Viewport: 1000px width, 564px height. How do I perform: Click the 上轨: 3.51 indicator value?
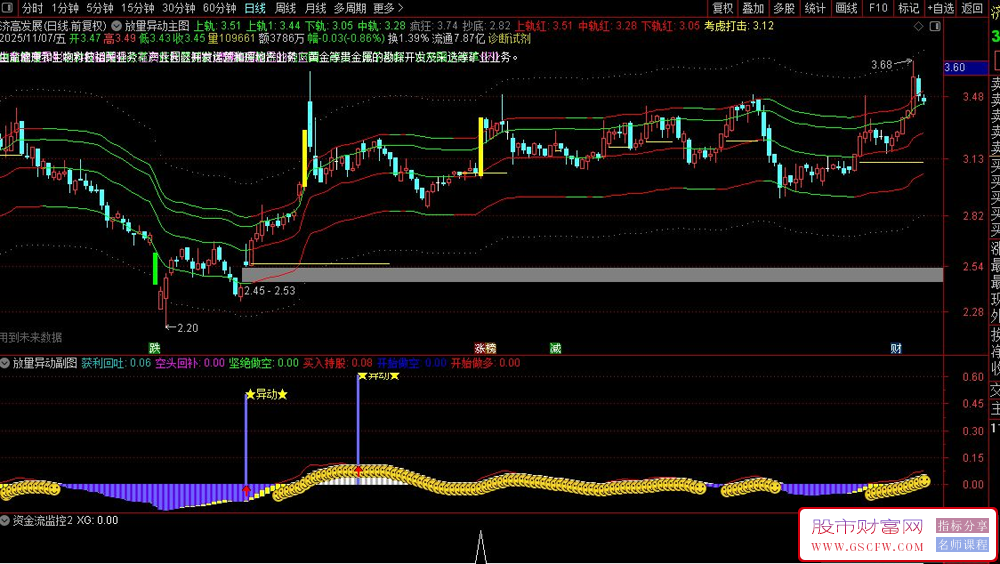pos(217,26)
